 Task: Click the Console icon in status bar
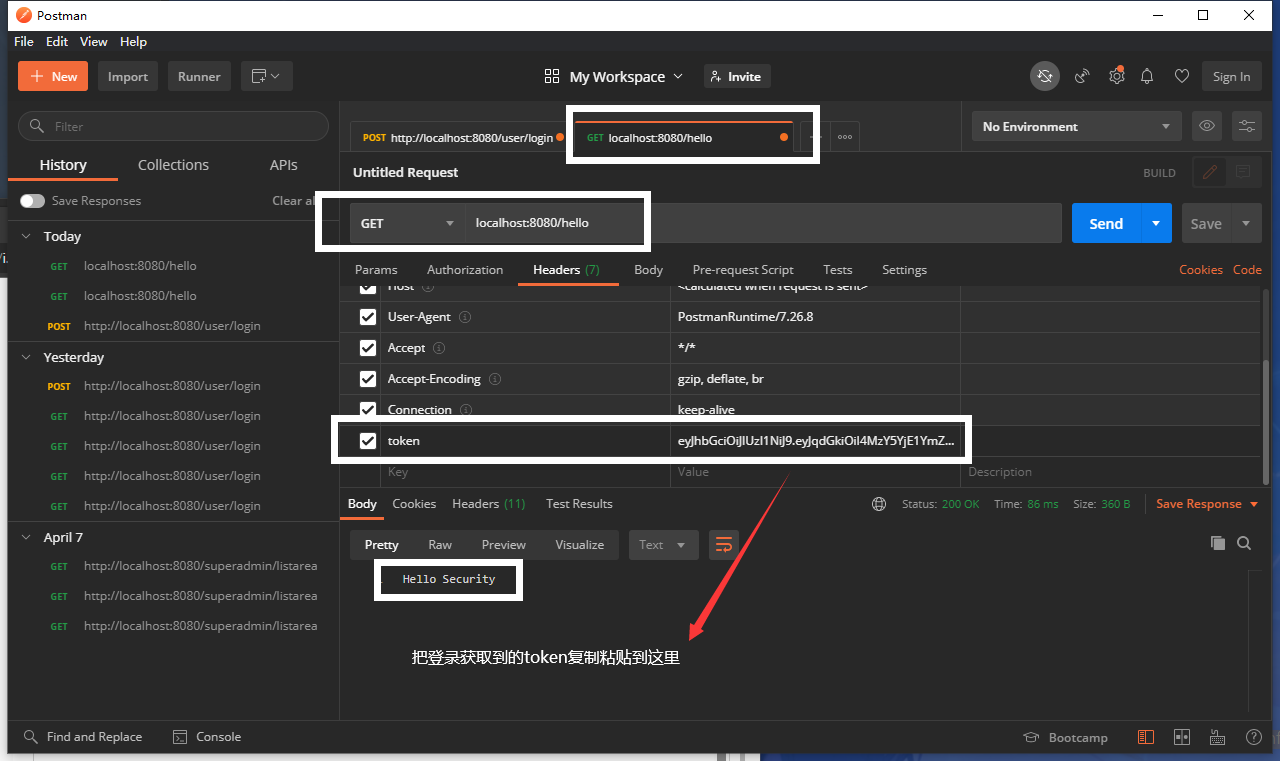coord(180,737)
